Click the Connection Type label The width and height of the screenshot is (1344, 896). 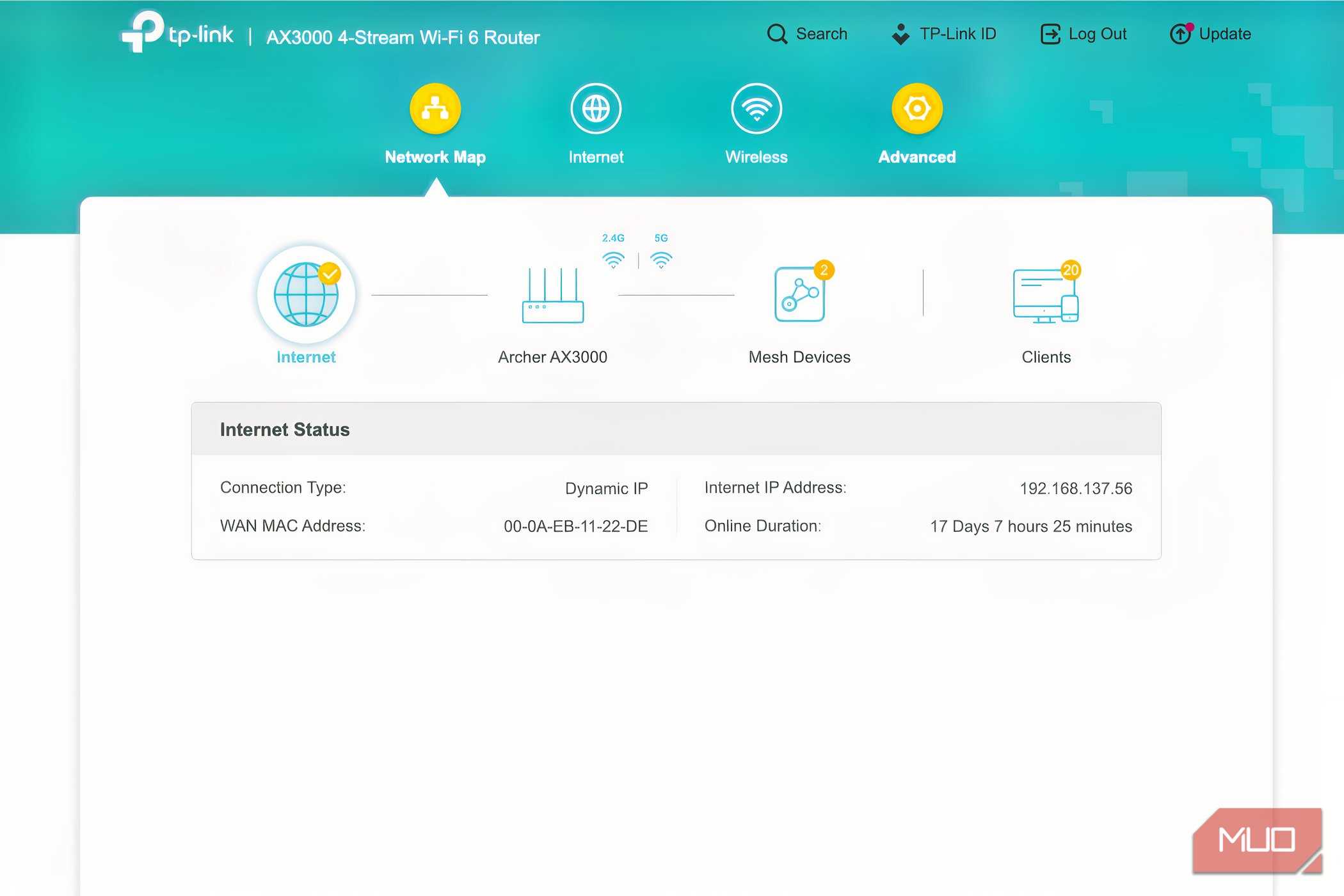283,488
